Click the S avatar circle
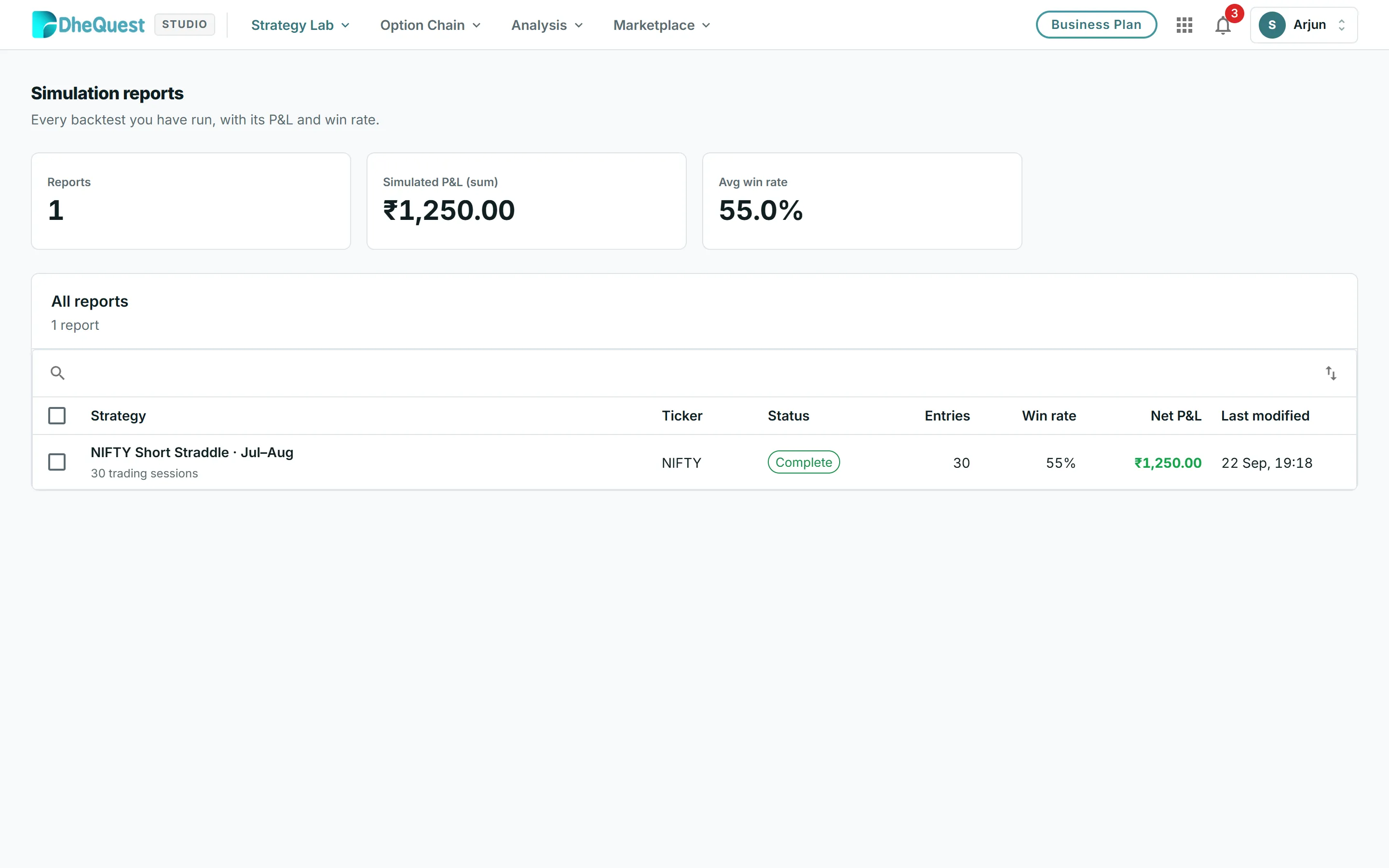This screenshot has height=868, width=1389. [x=1272, y=25]
